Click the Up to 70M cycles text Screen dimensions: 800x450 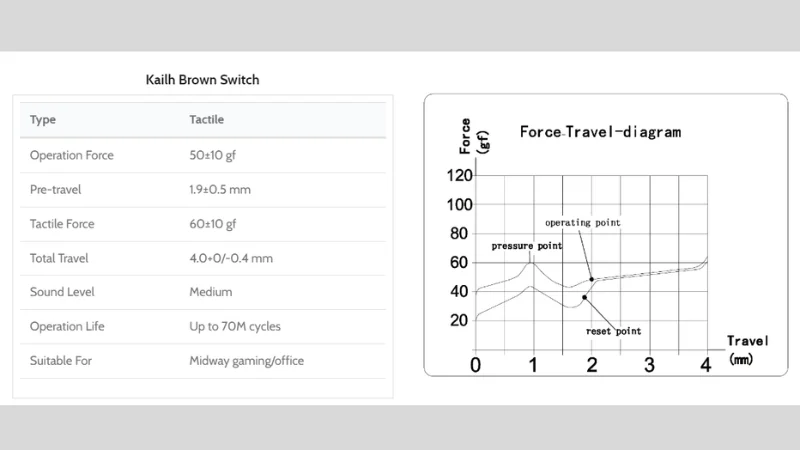[235, 326]
